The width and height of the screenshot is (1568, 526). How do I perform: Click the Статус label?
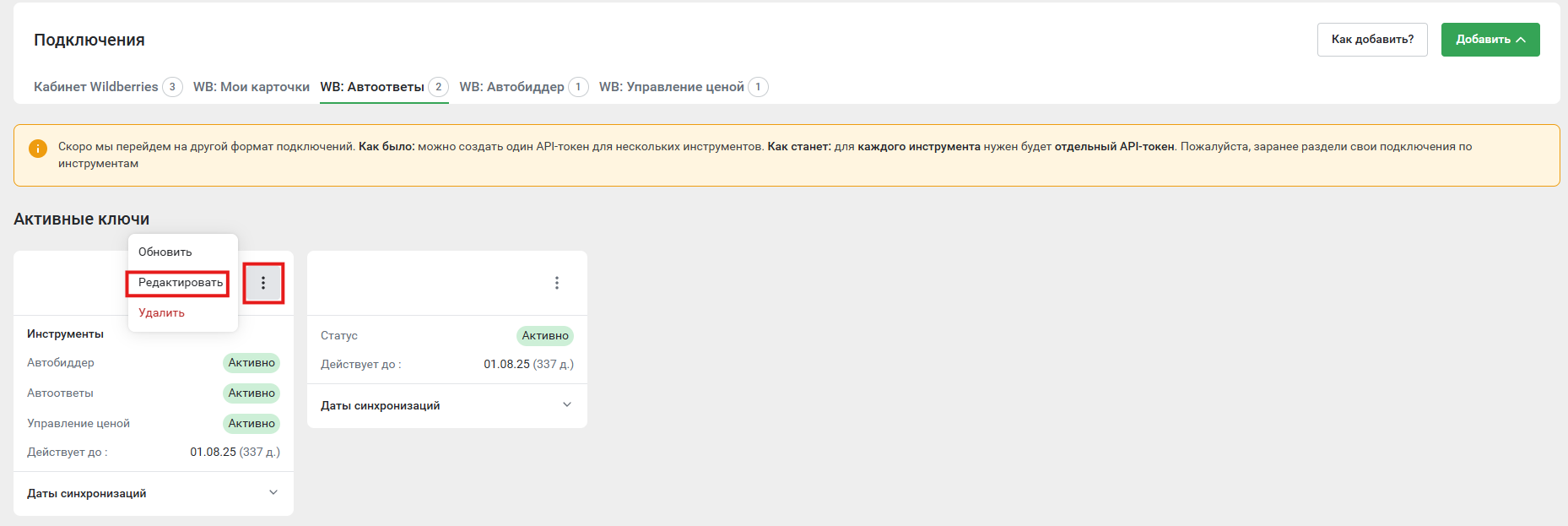click(339, 336)
